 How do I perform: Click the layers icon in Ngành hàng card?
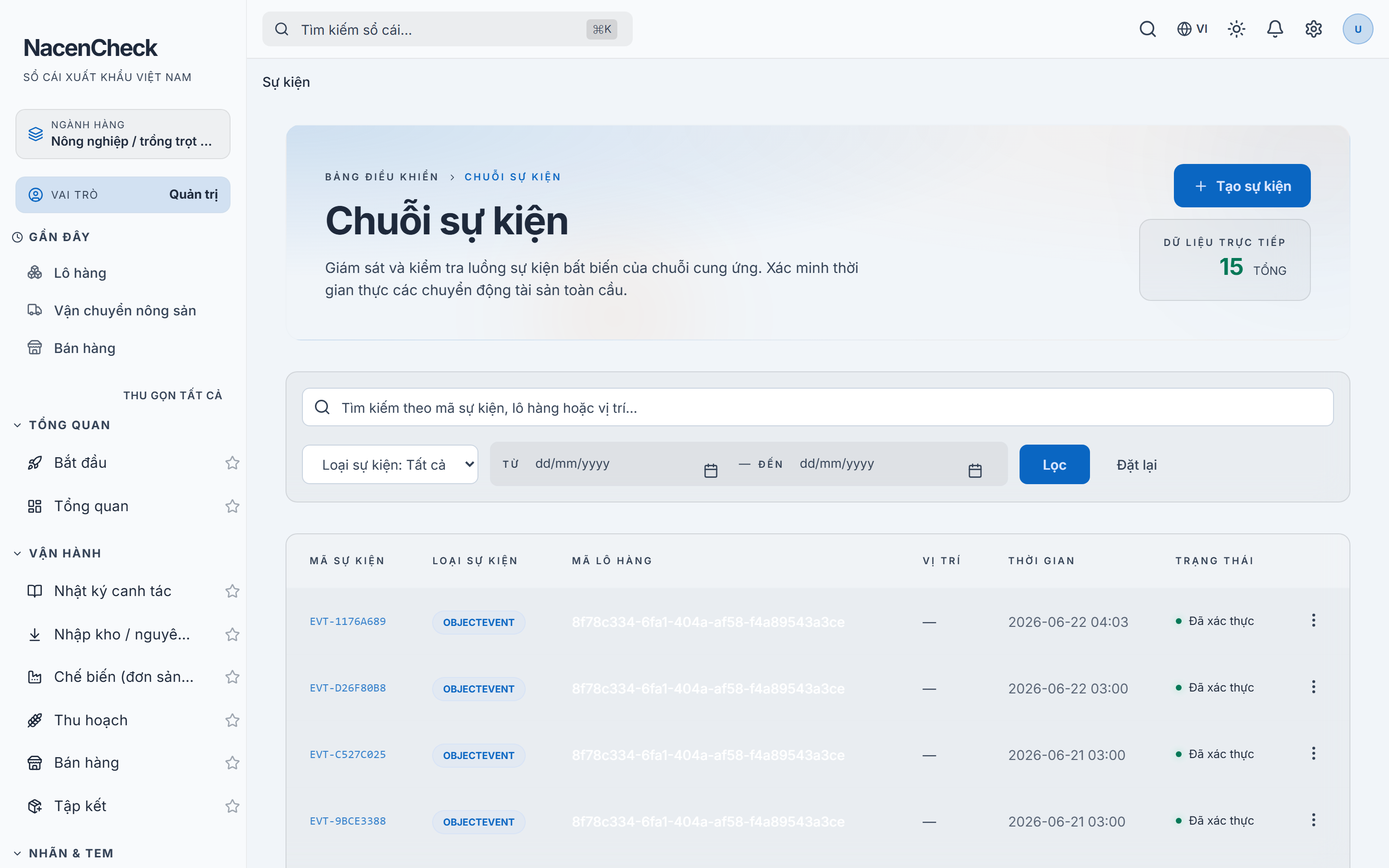pyautogui.click(x=36, y=134)
